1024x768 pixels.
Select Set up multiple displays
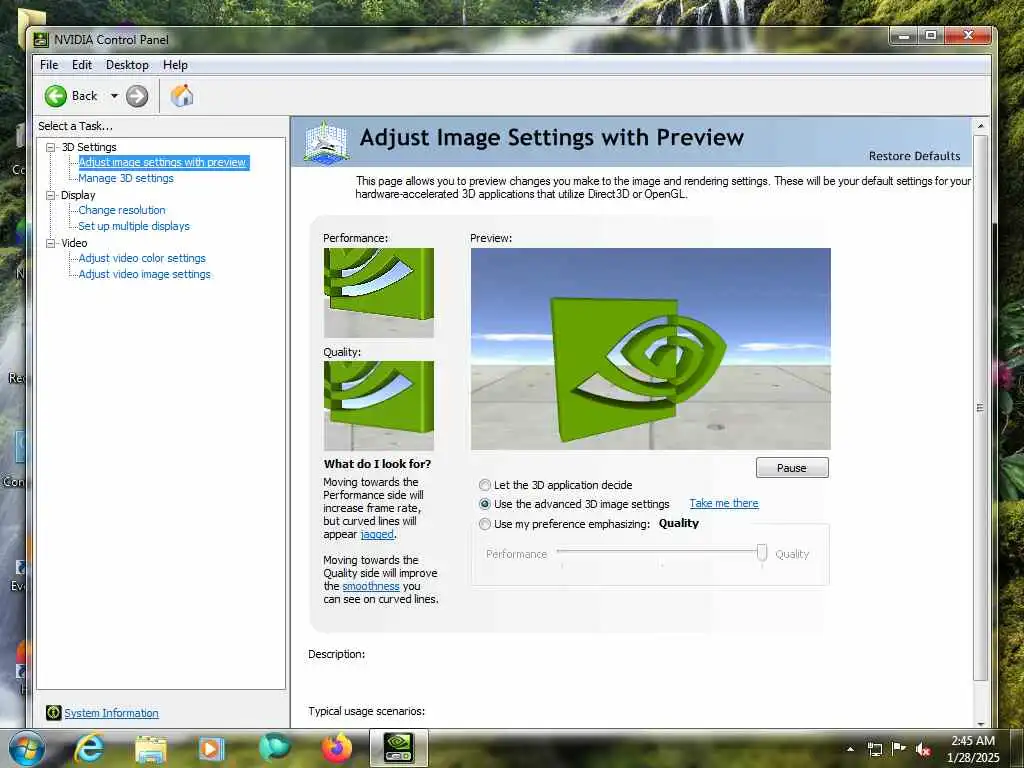click(x=134, y=226)
